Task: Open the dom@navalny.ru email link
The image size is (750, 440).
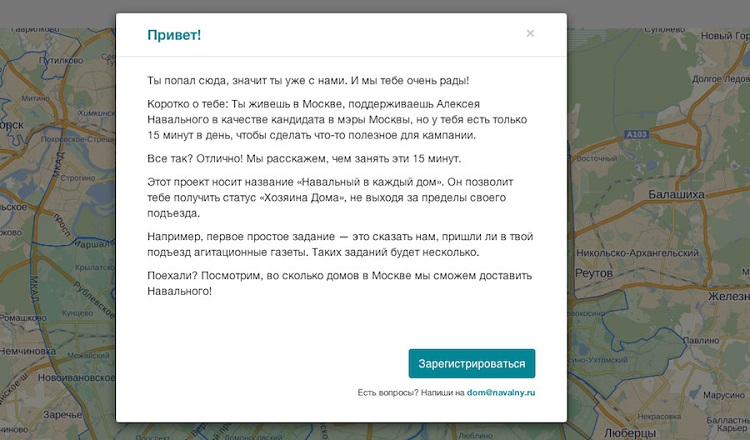Action: [501, 393]
